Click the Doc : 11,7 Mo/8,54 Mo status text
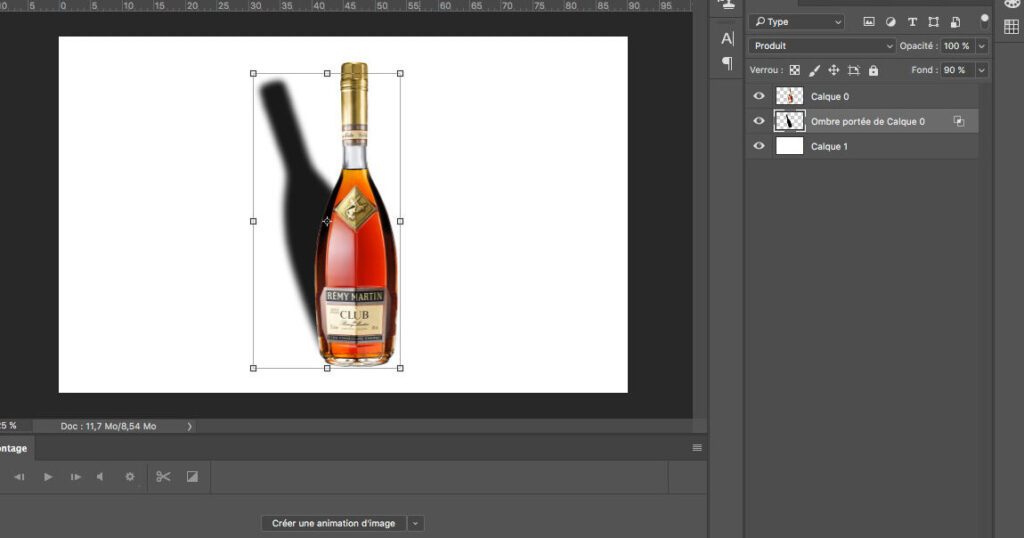1024x538 pixels. pos(108,426)
